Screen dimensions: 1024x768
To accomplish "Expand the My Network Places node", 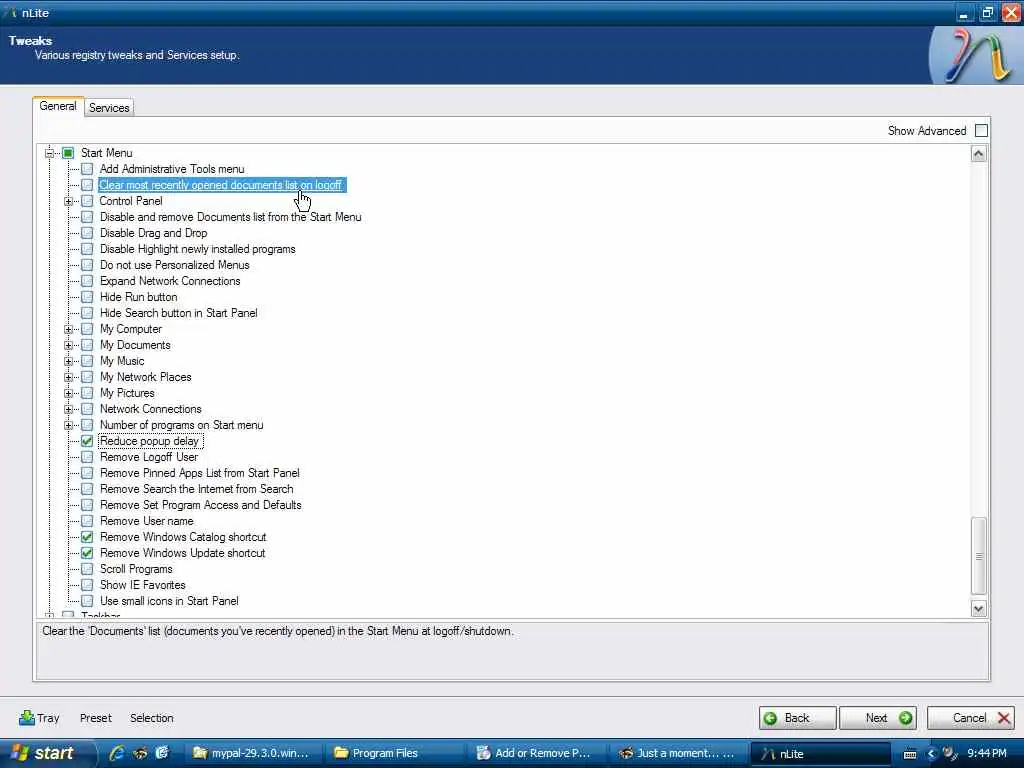I will [x=69, y=377].
